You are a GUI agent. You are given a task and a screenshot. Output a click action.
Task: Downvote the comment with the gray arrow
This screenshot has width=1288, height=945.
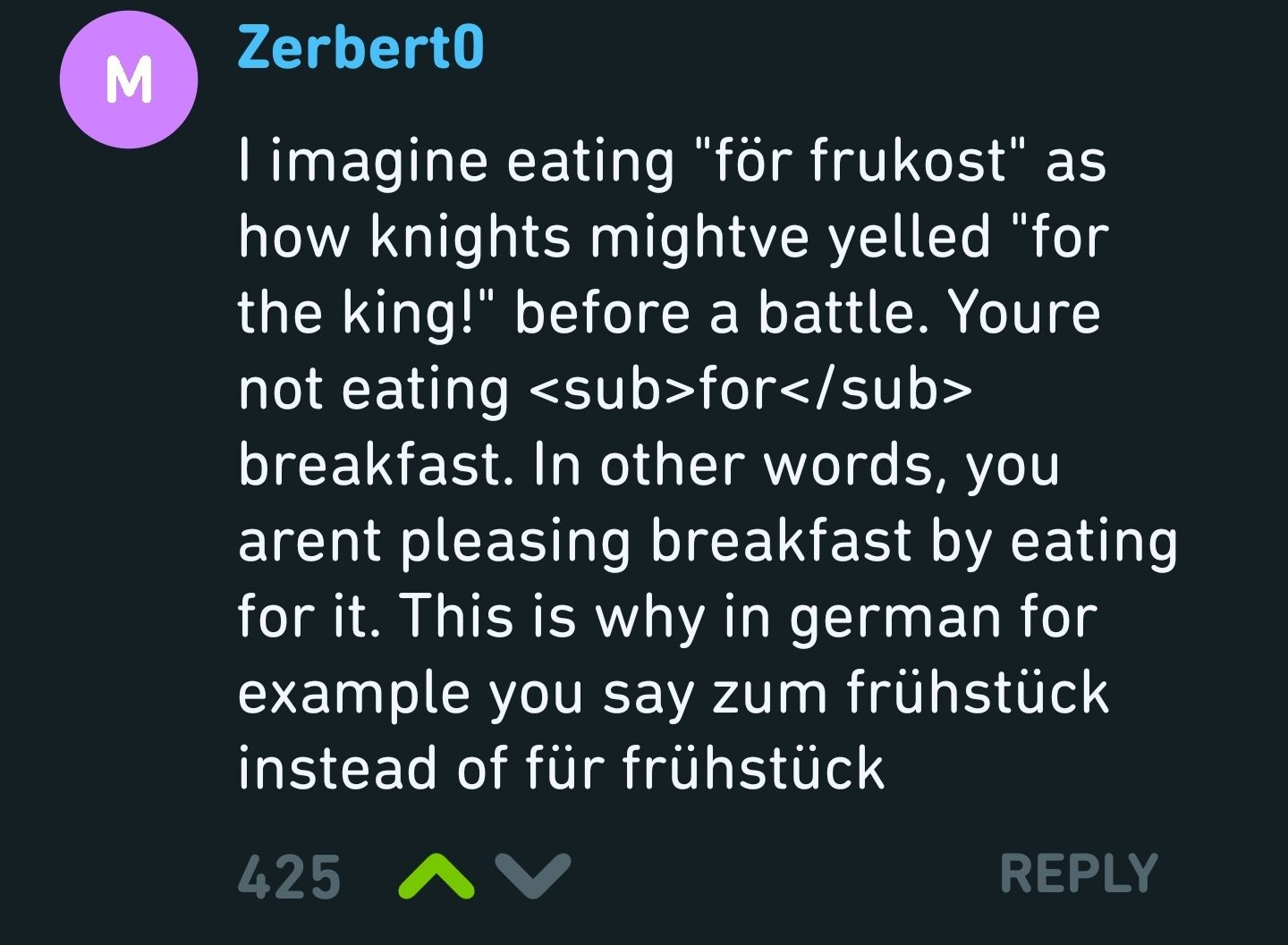click(532, 875)
